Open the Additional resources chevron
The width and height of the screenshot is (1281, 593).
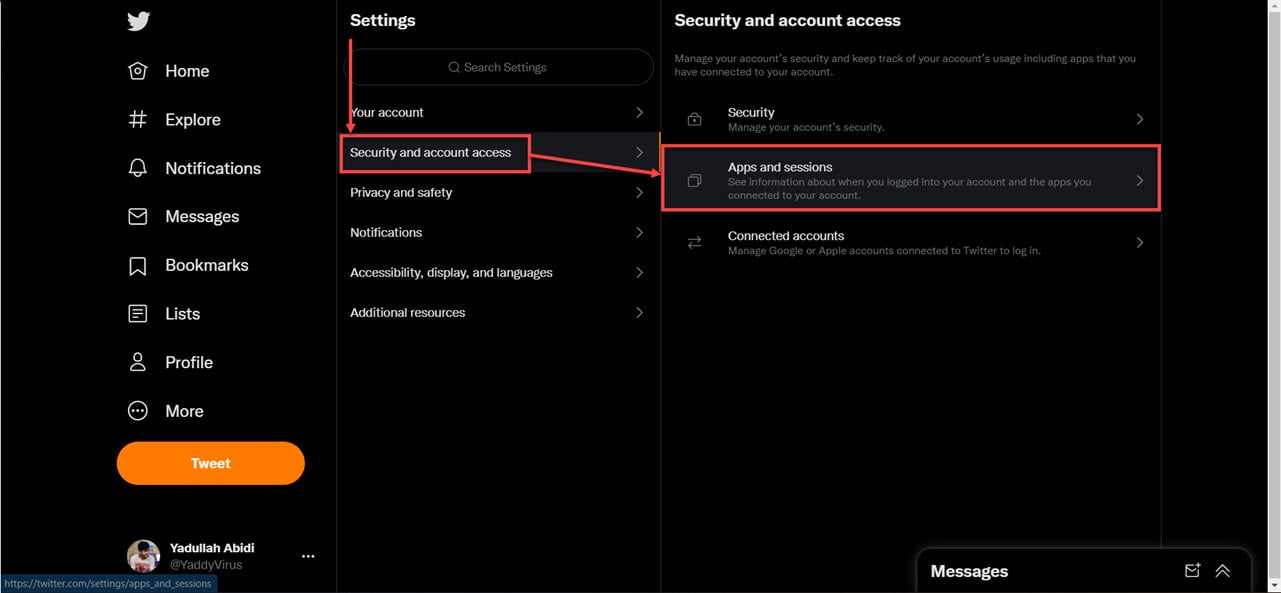640,312
